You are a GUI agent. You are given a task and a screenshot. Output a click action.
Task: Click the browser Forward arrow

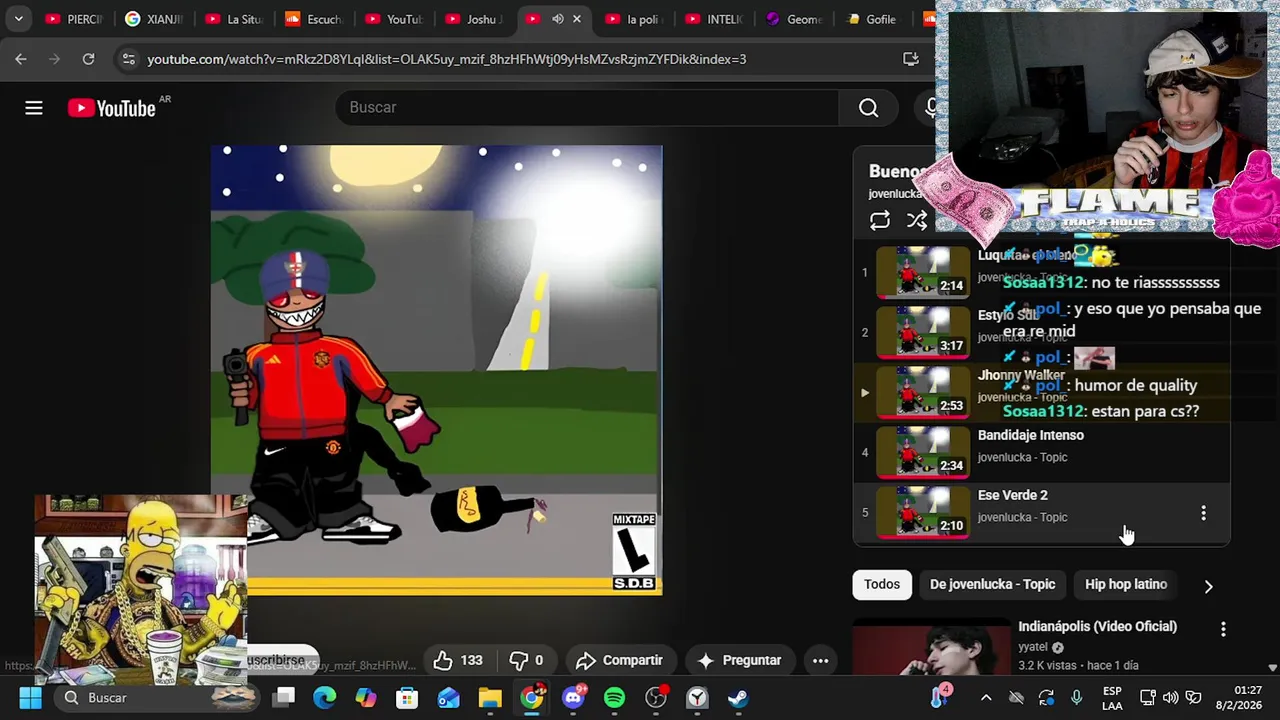(54, 59)
